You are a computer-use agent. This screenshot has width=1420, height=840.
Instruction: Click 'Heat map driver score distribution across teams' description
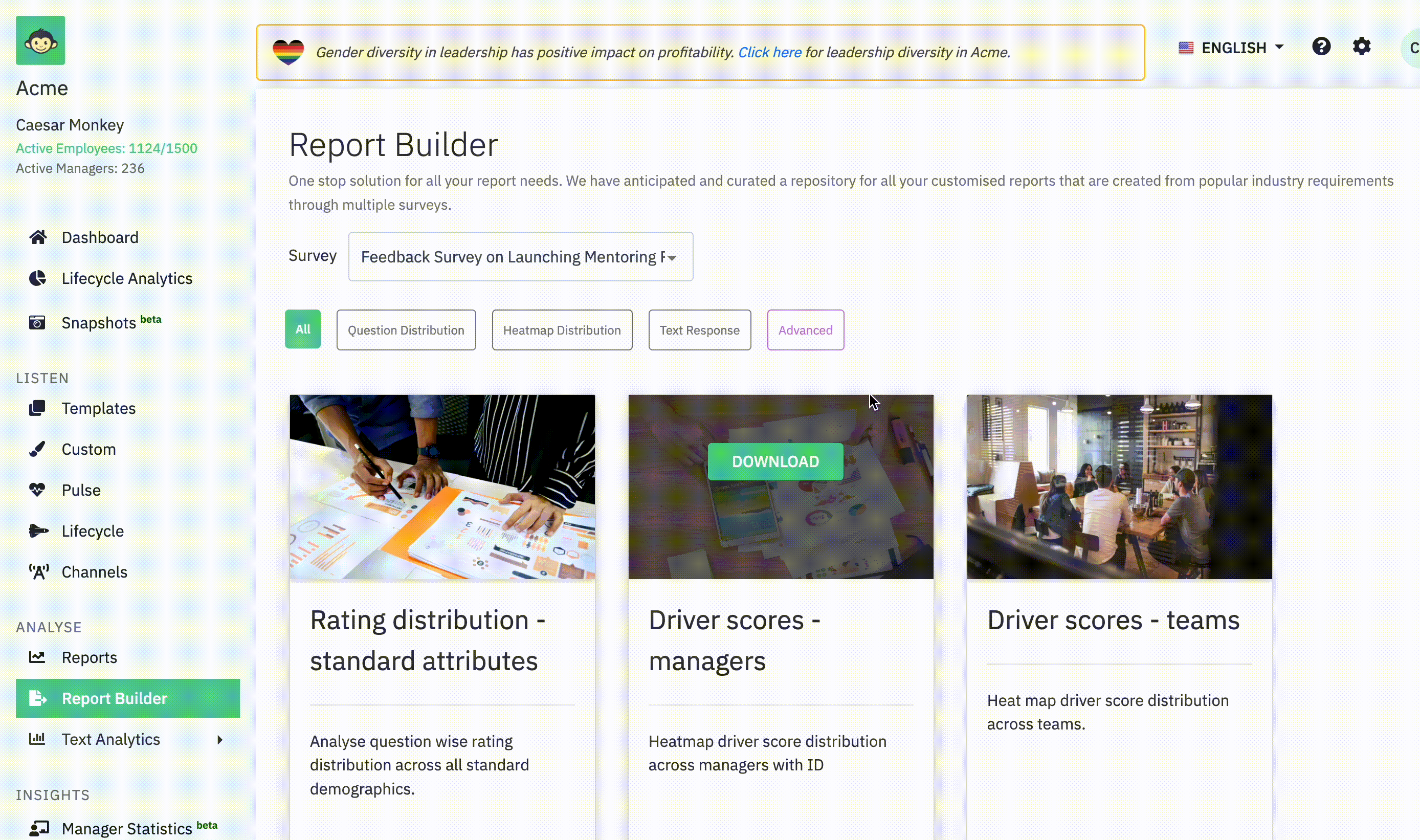point(1107,712)
